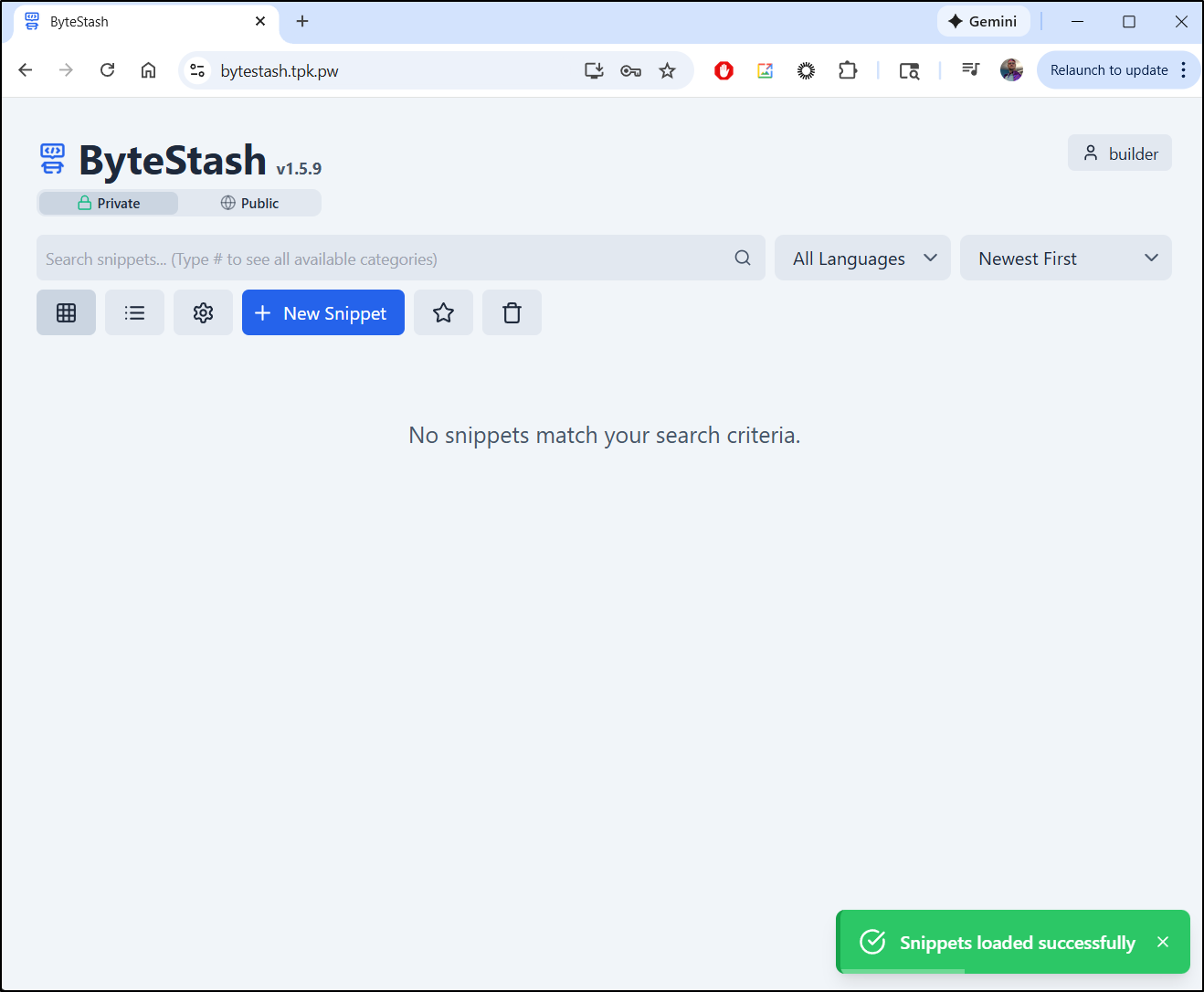Switch to grid view layout
Viewport: 1204px width, 992px height.
66,312
